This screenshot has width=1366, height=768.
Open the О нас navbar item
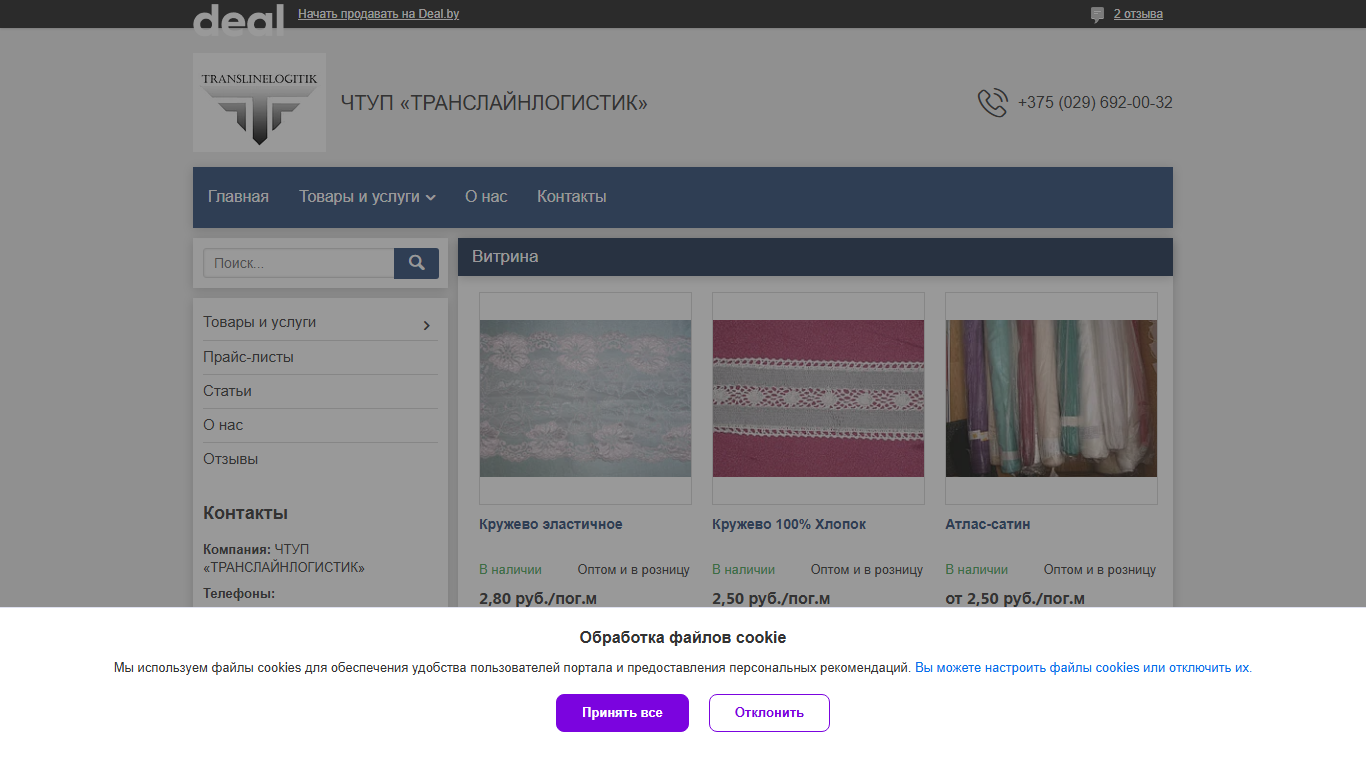pyautogui.click(x=486, y=197)
